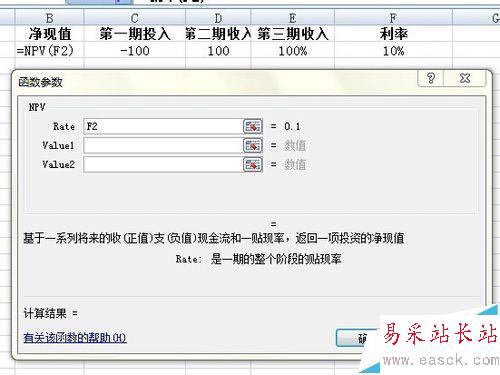
Task: Click the Value1 label in dialog
Action: (58, 145)
